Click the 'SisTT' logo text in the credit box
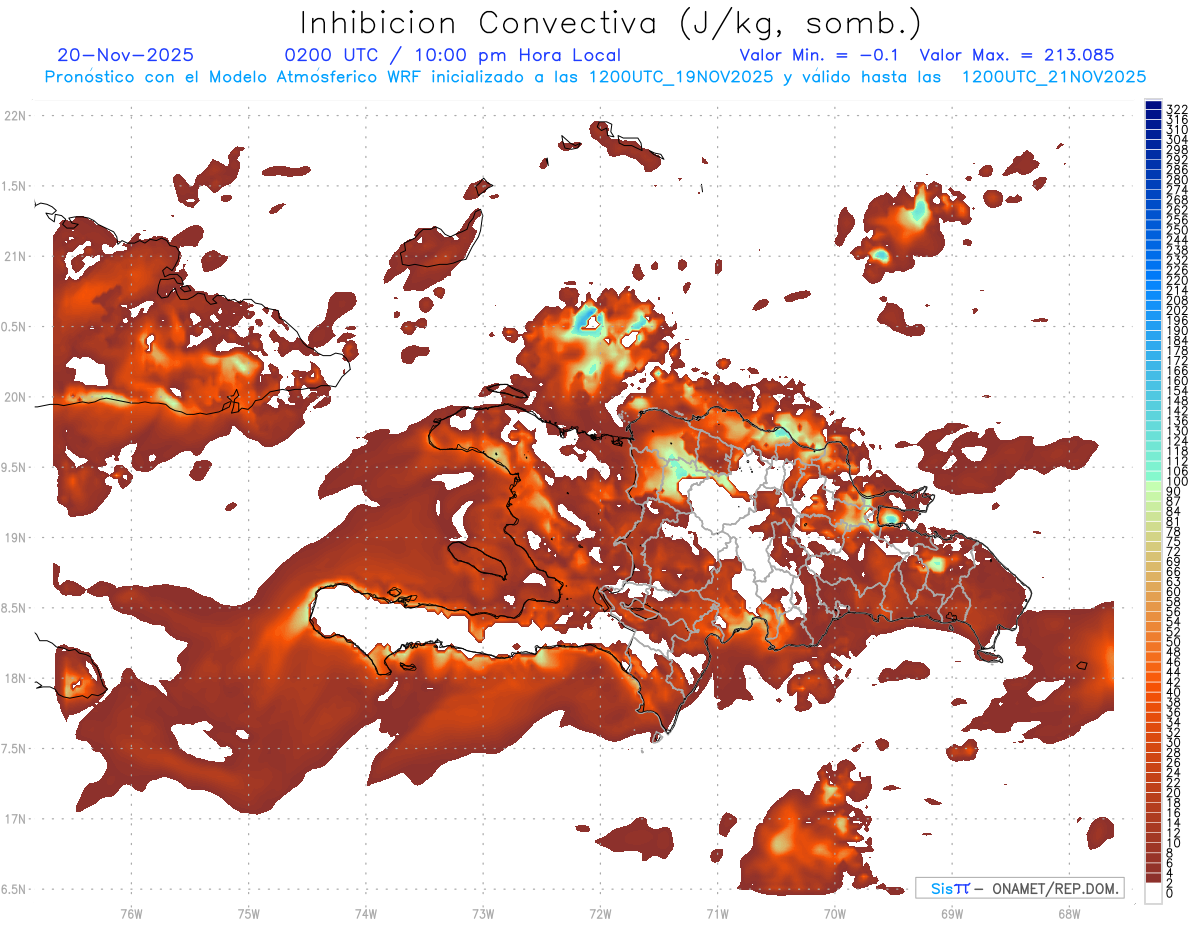 949,888
